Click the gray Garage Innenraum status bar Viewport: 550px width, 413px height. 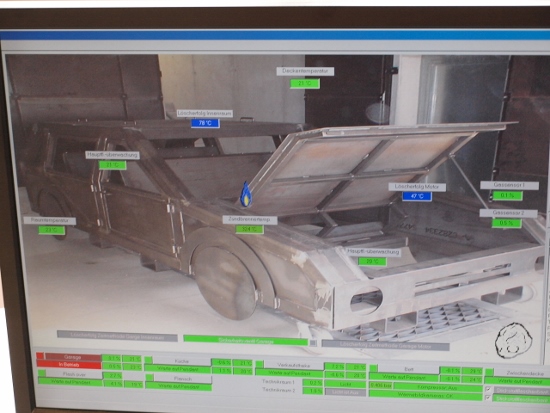point(117,336)
